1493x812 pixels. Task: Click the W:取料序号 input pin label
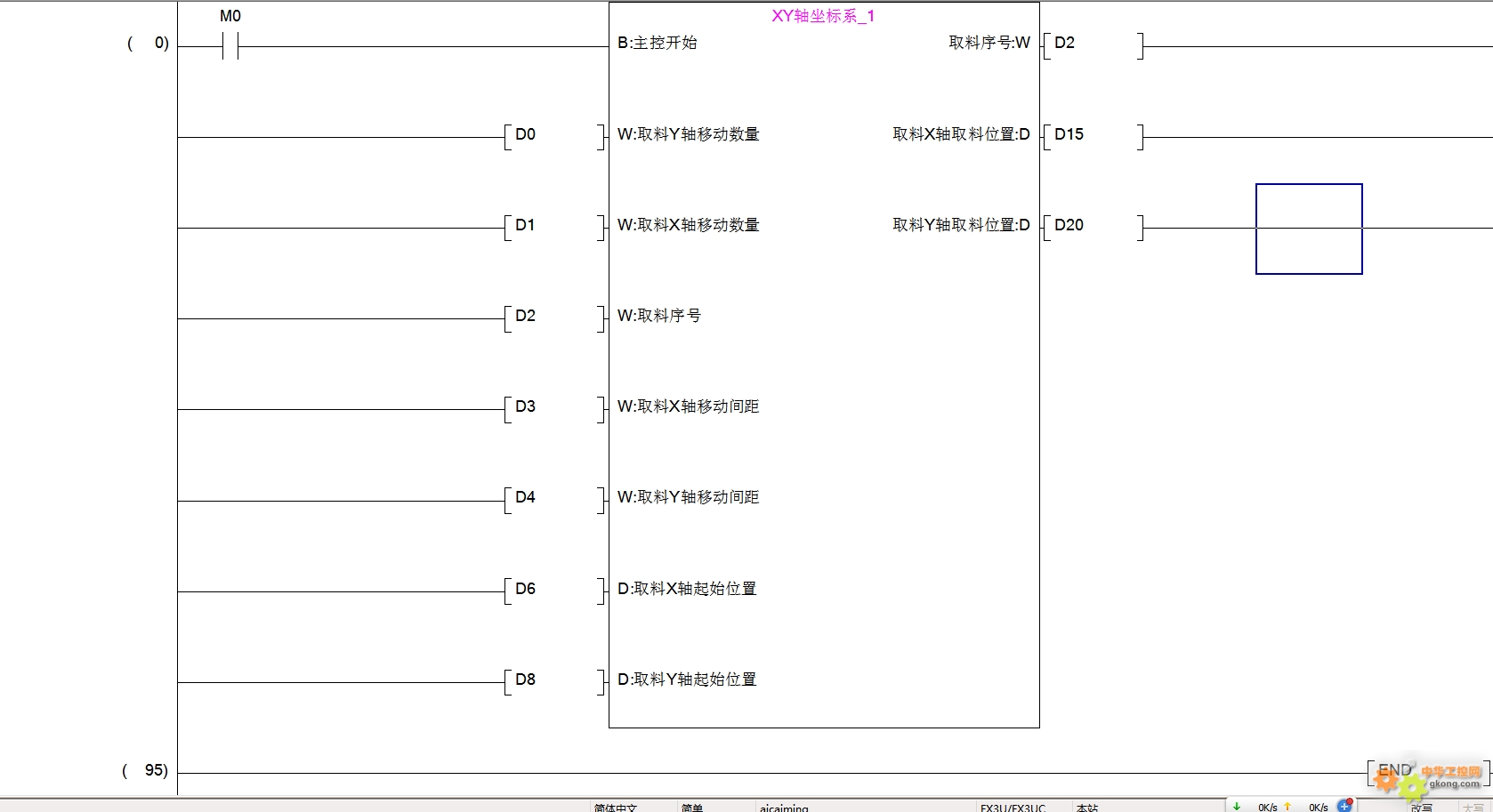click(659, 316)
